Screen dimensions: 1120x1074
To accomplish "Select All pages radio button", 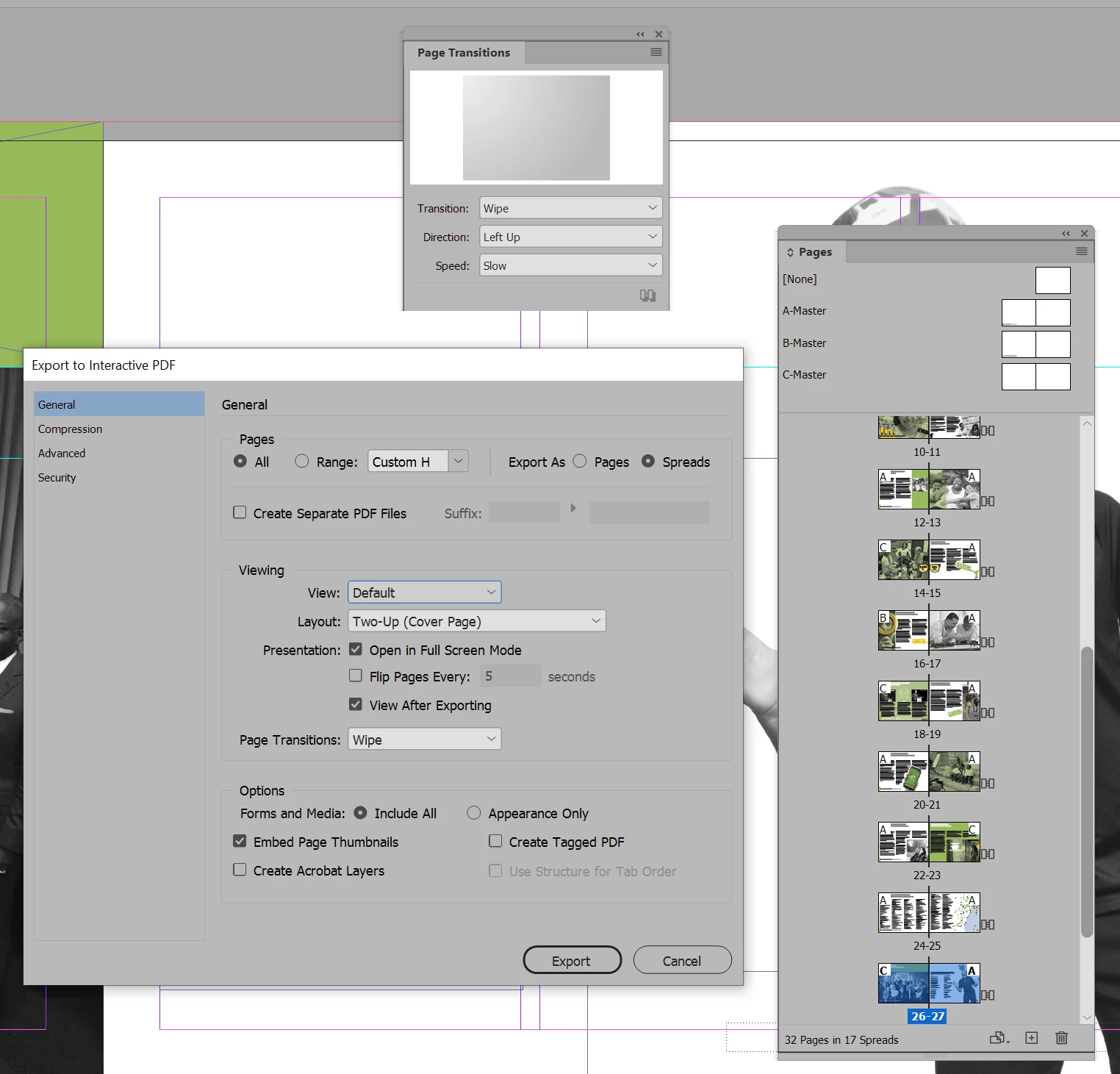I will click(240, 461).
